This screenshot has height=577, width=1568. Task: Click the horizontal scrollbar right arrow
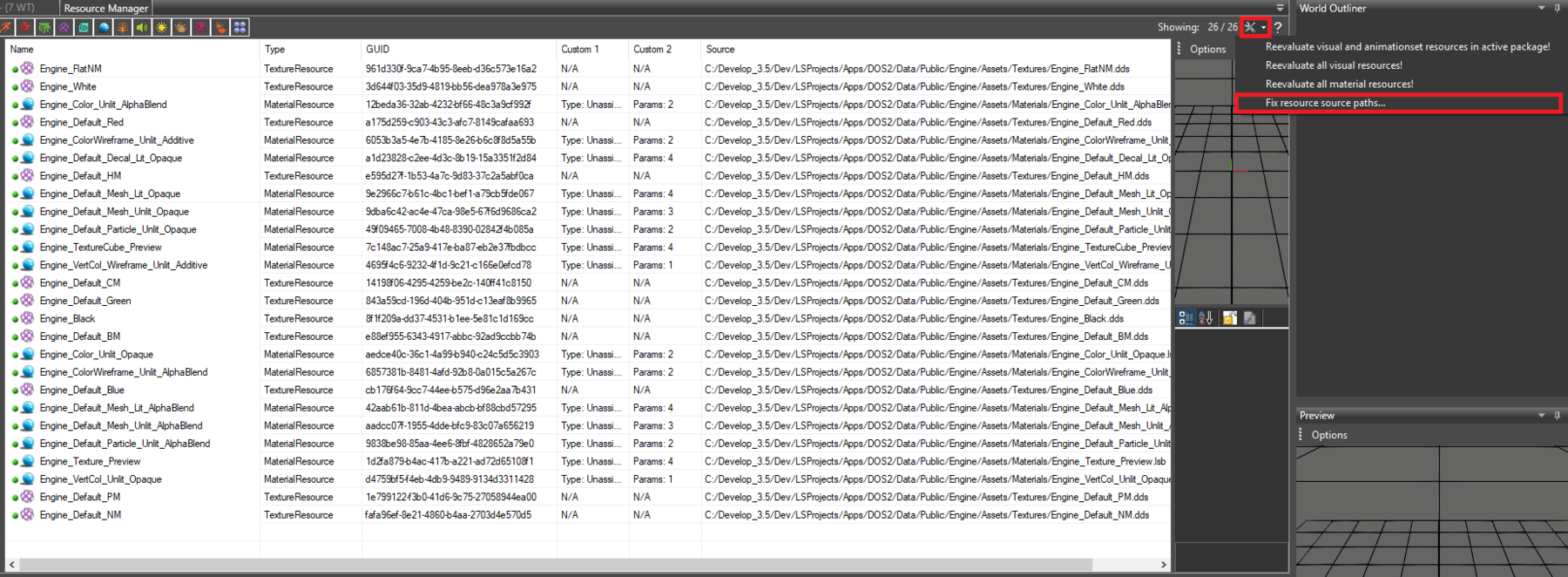[x=1163, y=565]
